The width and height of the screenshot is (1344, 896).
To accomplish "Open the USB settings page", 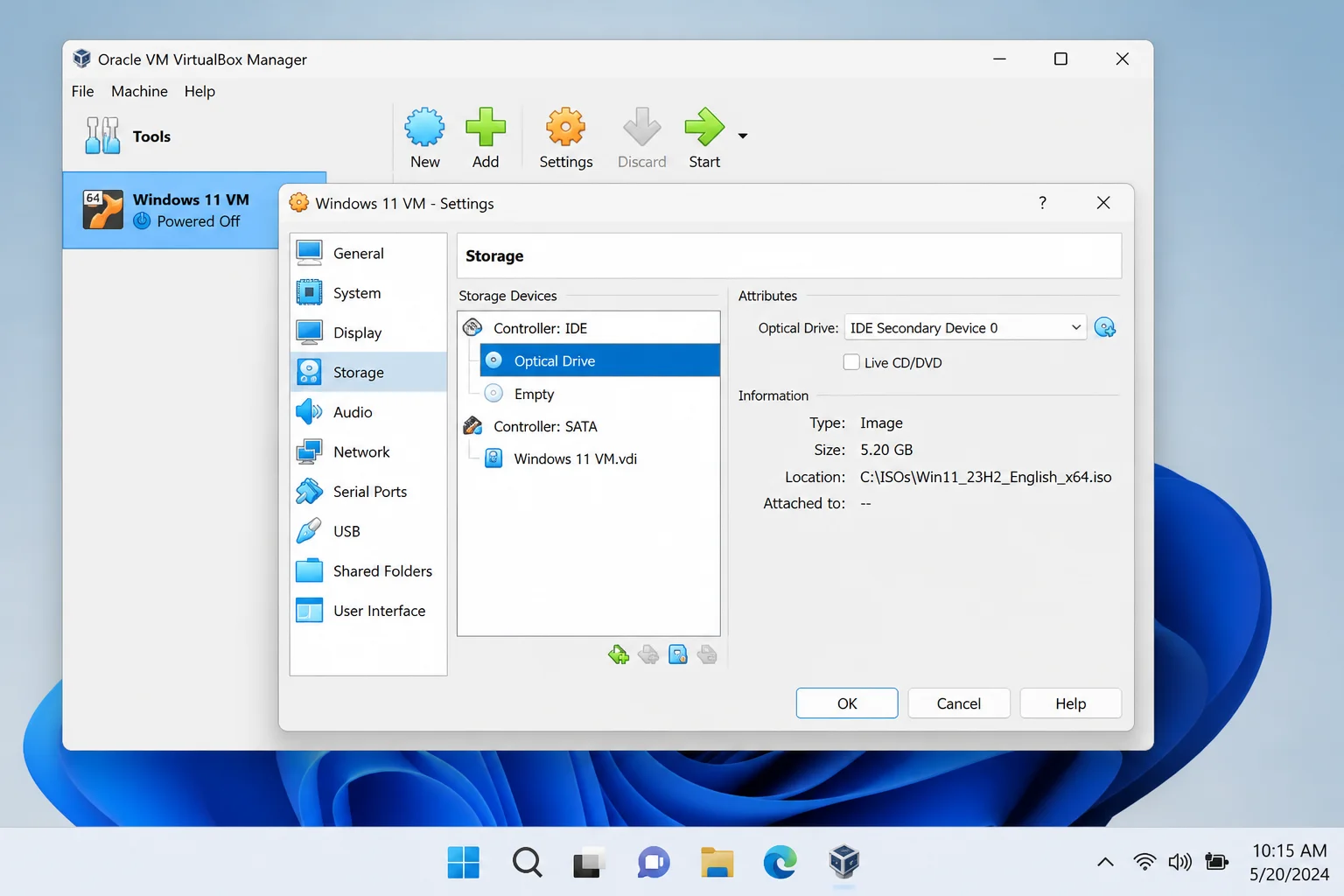I will click(368, 531).
